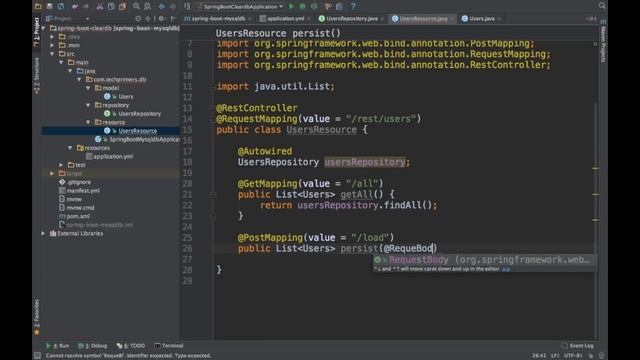Choose the RequestBody autocomplete suggestion

(484, 260)
